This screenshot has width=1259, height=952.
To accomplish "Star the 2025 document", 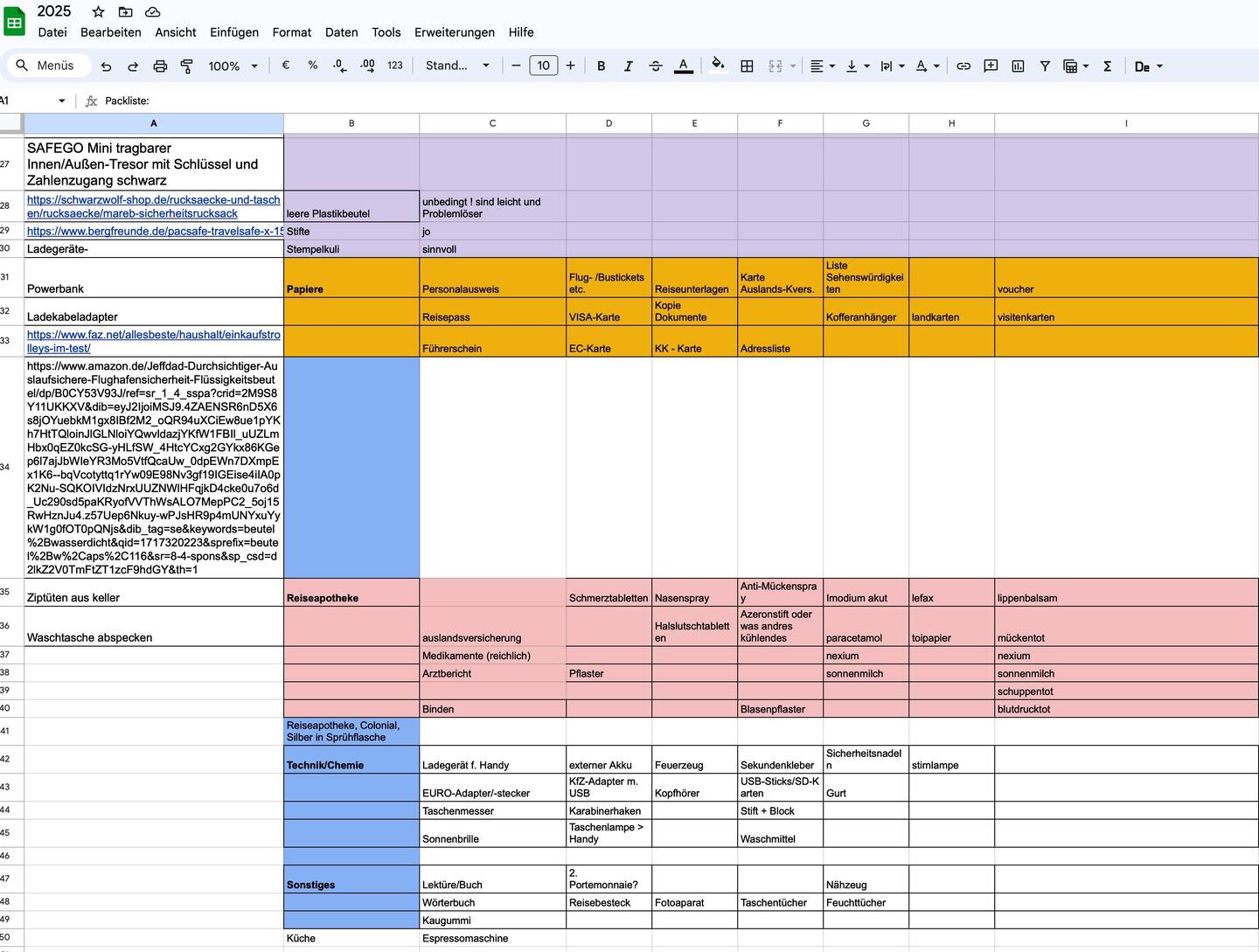I will pos(98,11).
